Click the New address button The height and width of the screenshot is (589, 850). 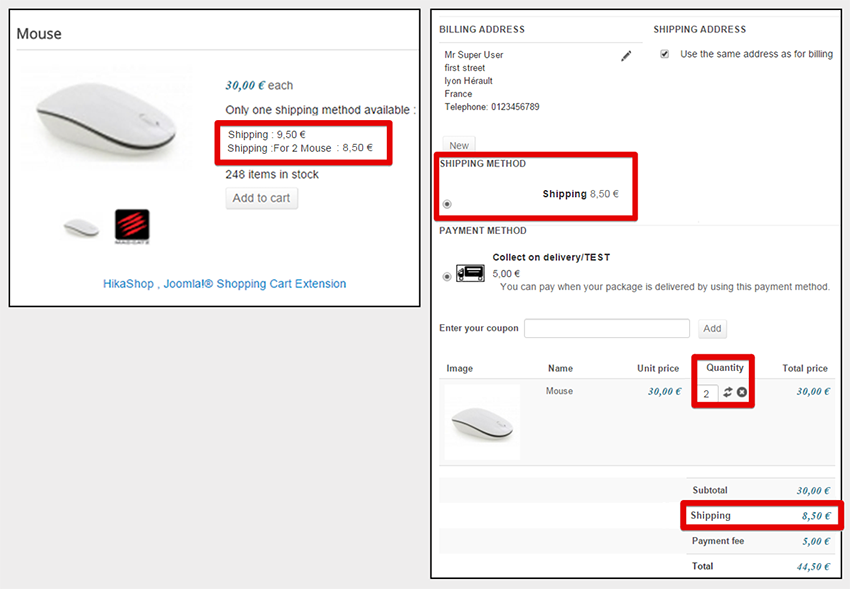tap(459, 145)
